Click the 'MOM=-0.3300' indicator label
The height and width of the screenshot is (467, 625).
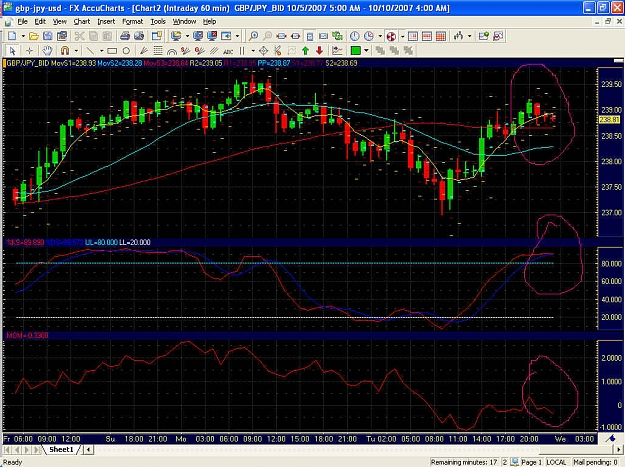pyautogui.click(x=28, y=336)
